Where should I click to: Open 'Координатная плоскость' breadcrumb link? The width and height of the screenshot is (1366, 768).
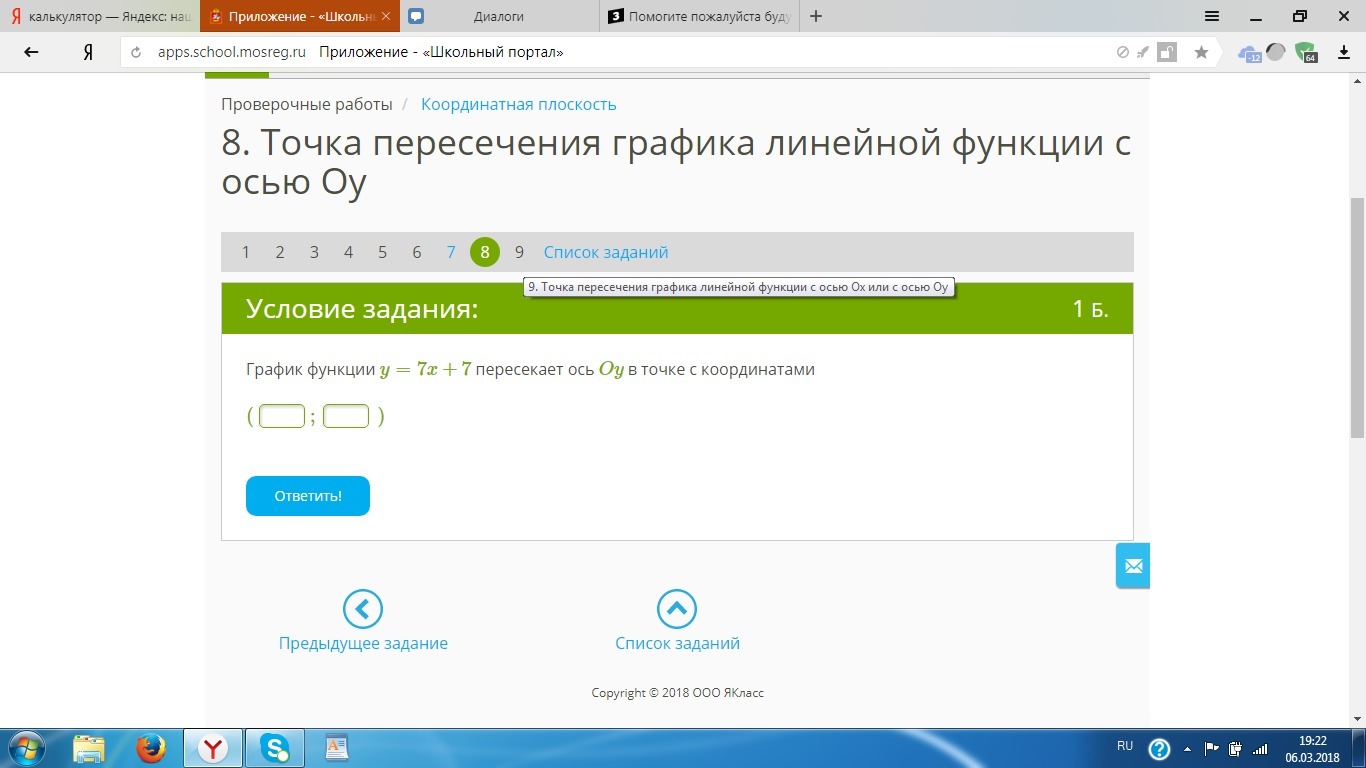pos(519,104)
